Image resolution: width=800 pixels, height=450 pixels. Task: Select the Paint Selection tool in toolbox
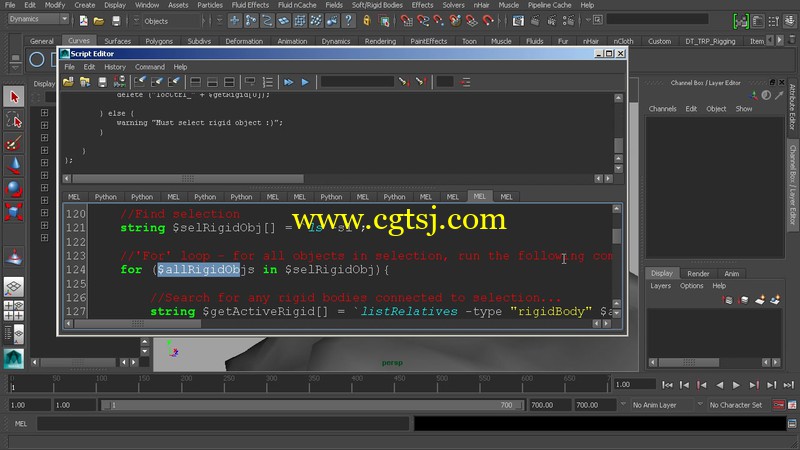pos(14,143)
